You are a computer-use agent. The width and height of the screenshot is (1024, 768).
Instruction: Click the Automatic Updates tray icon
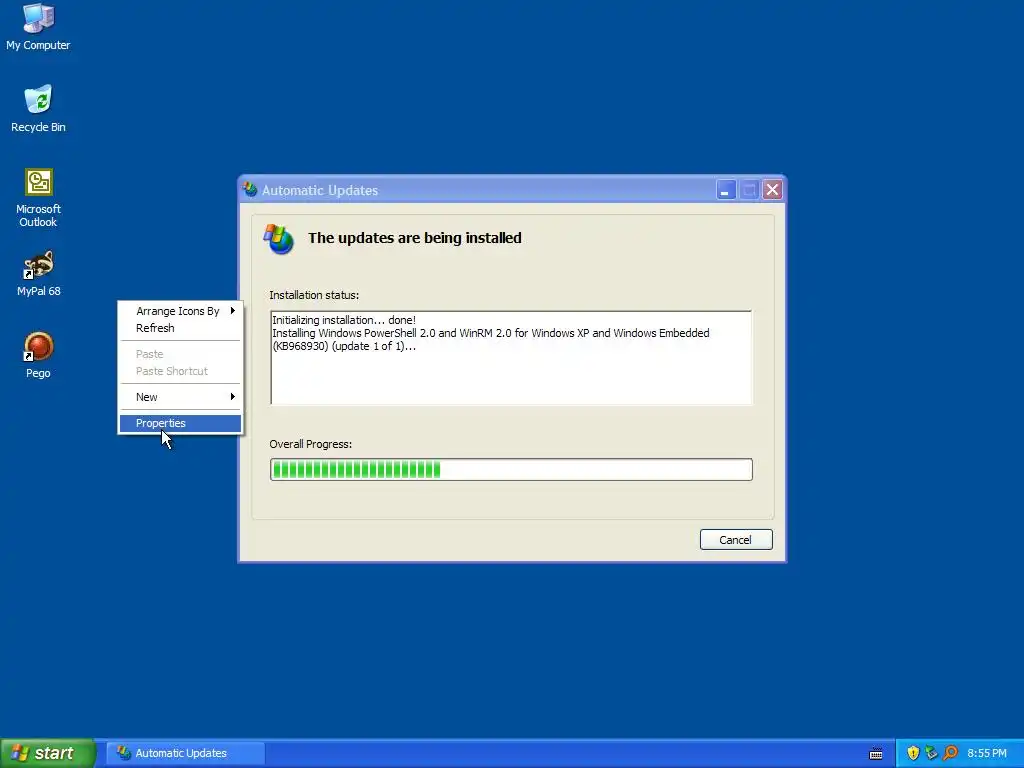point(931,753)
